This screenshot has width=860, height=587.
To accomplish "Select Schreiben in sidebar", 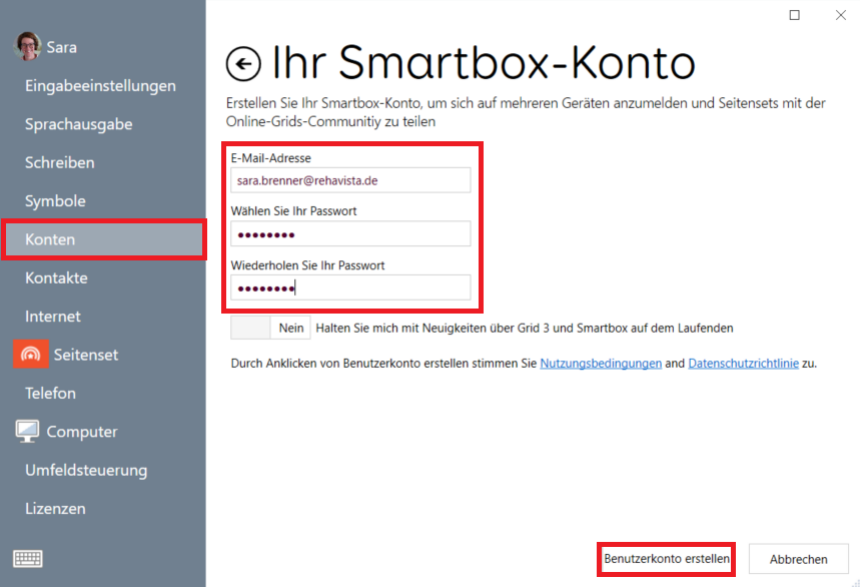I will click(60, 162).
